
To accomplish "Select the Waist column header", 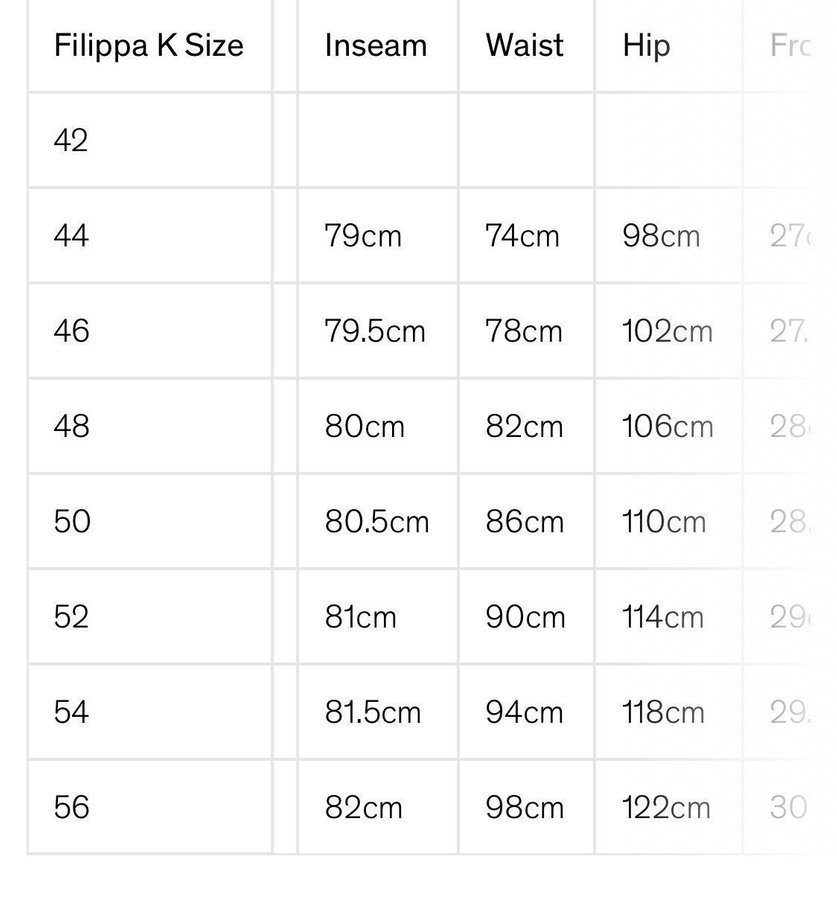I will click(x=524, y=46).
